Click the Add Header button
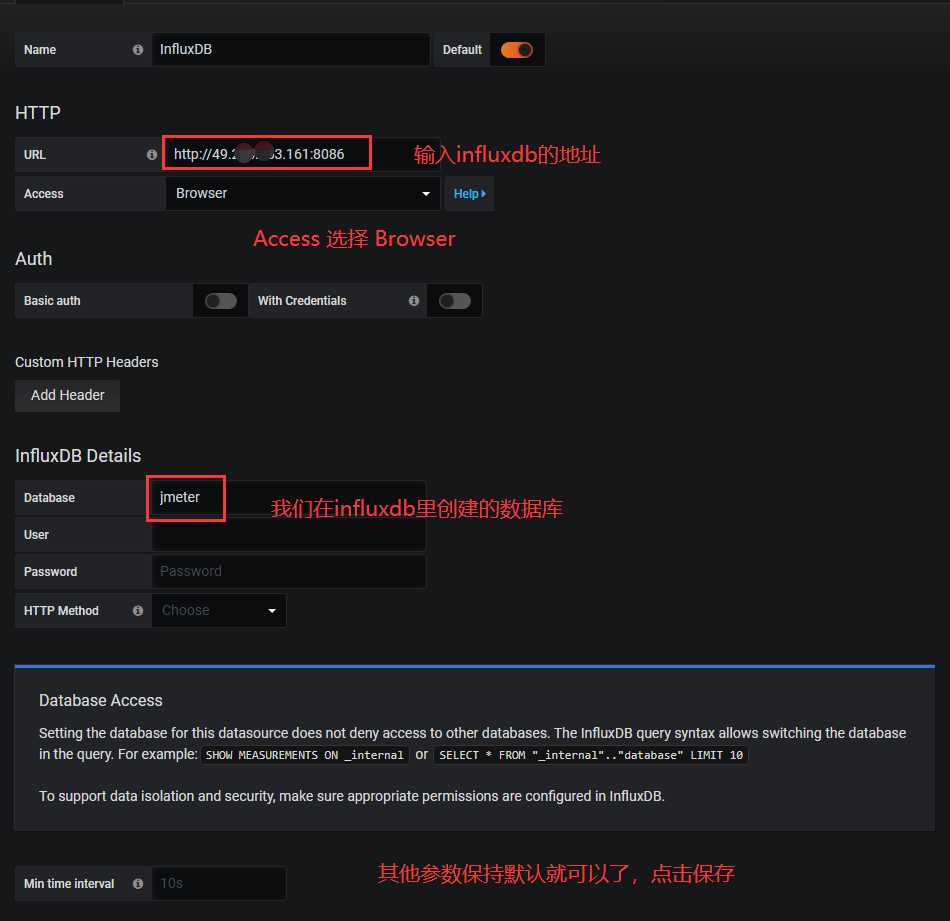Image resolution: width=950 pixels, height=921 pixels. click(67, 395)
